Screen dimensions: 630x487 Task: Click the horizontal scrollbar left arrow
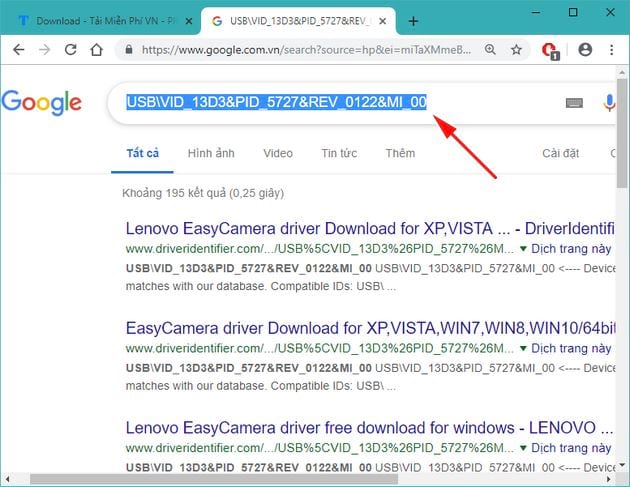(7, 479)
